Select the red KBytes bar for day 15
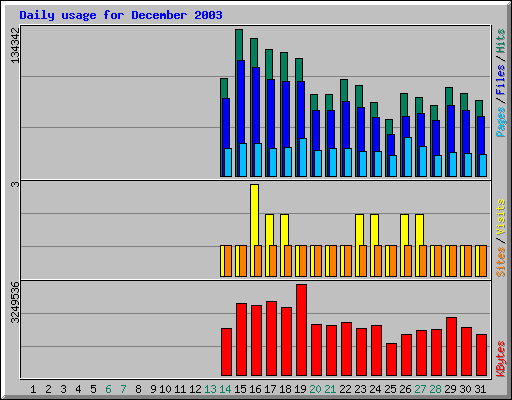 (241, 340)
